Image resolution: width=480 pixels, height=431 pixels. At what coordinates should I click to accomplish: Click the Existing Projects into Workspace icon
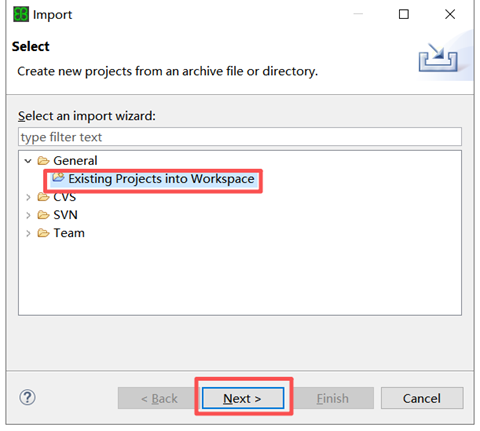[58, 177]
